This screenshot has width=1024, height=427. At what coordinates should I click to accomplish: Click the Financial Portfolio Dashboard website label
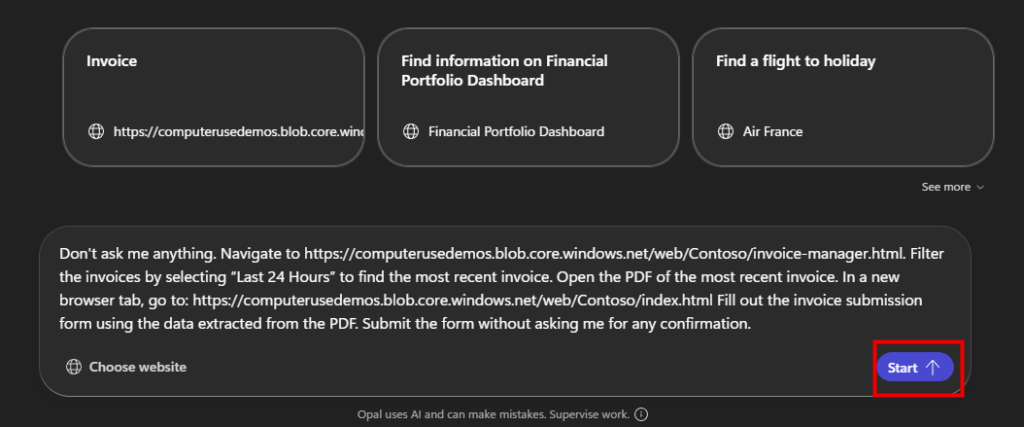pos(516,131)
